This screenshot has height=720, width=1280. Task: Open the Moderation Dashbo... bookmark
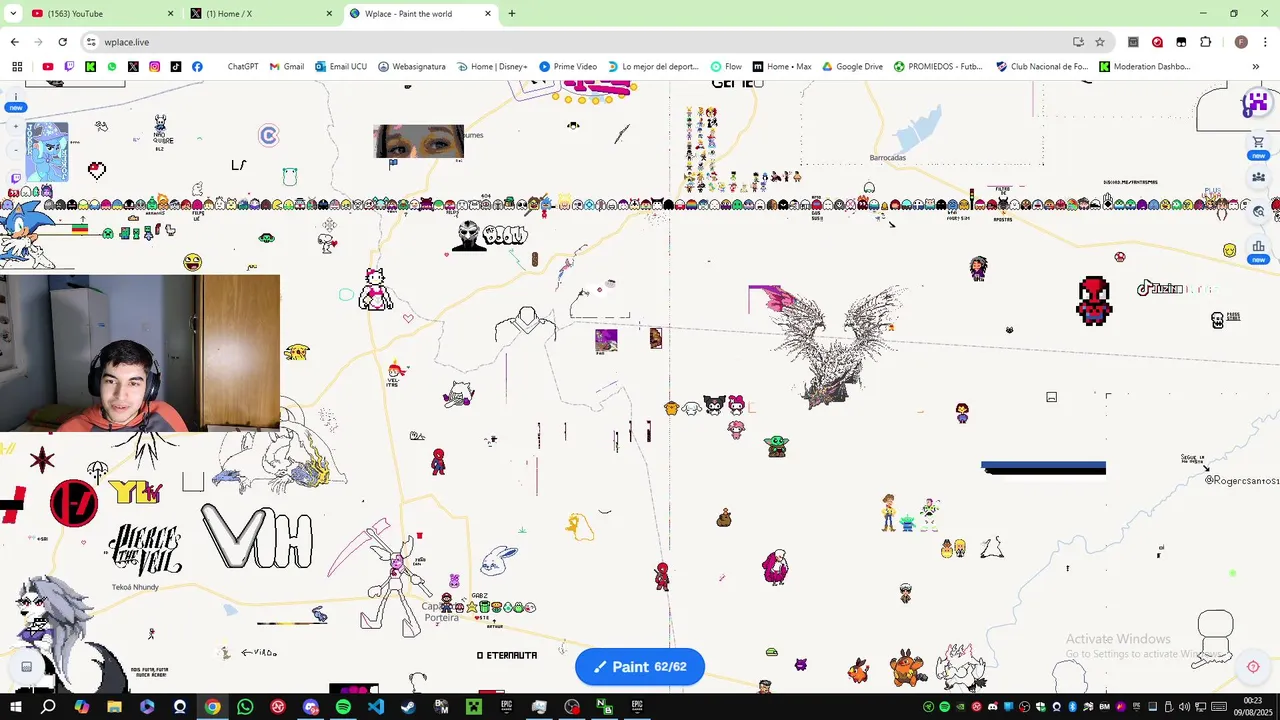pos(1145,67)
